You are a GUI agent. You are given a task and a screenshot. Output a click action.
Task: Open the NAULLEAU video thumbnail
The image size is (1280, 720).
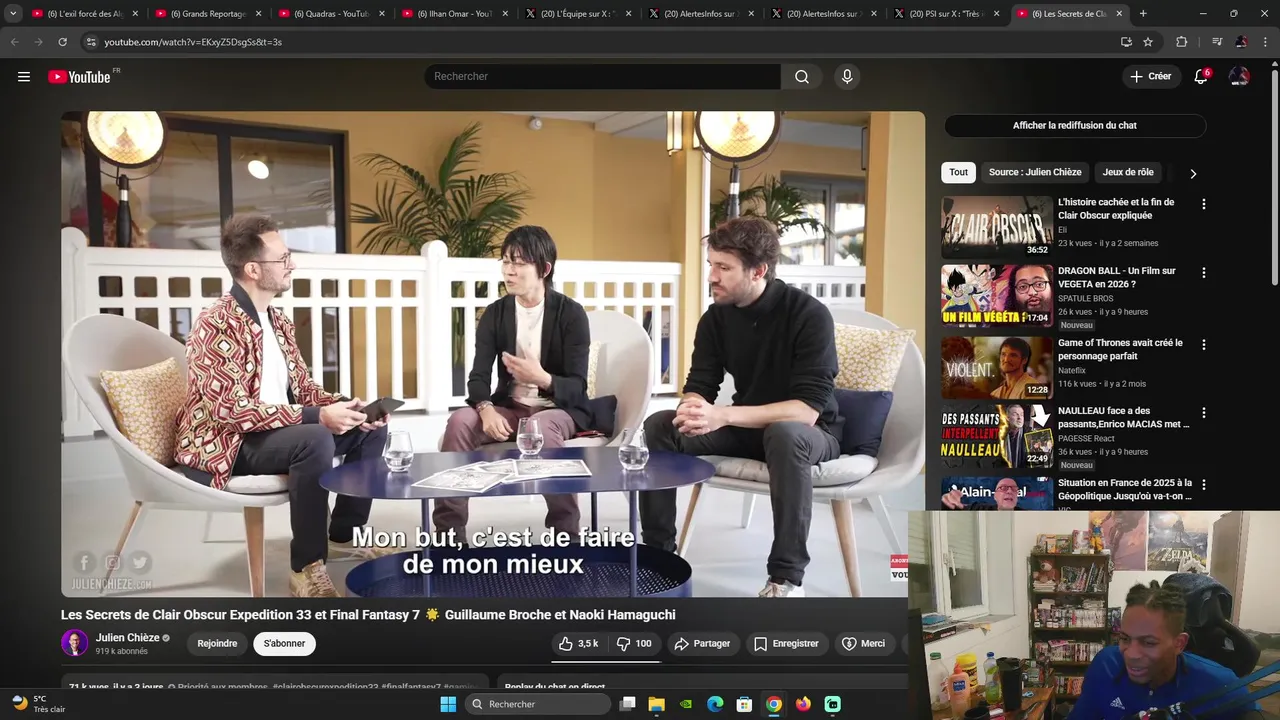click(x=996, y=436)
